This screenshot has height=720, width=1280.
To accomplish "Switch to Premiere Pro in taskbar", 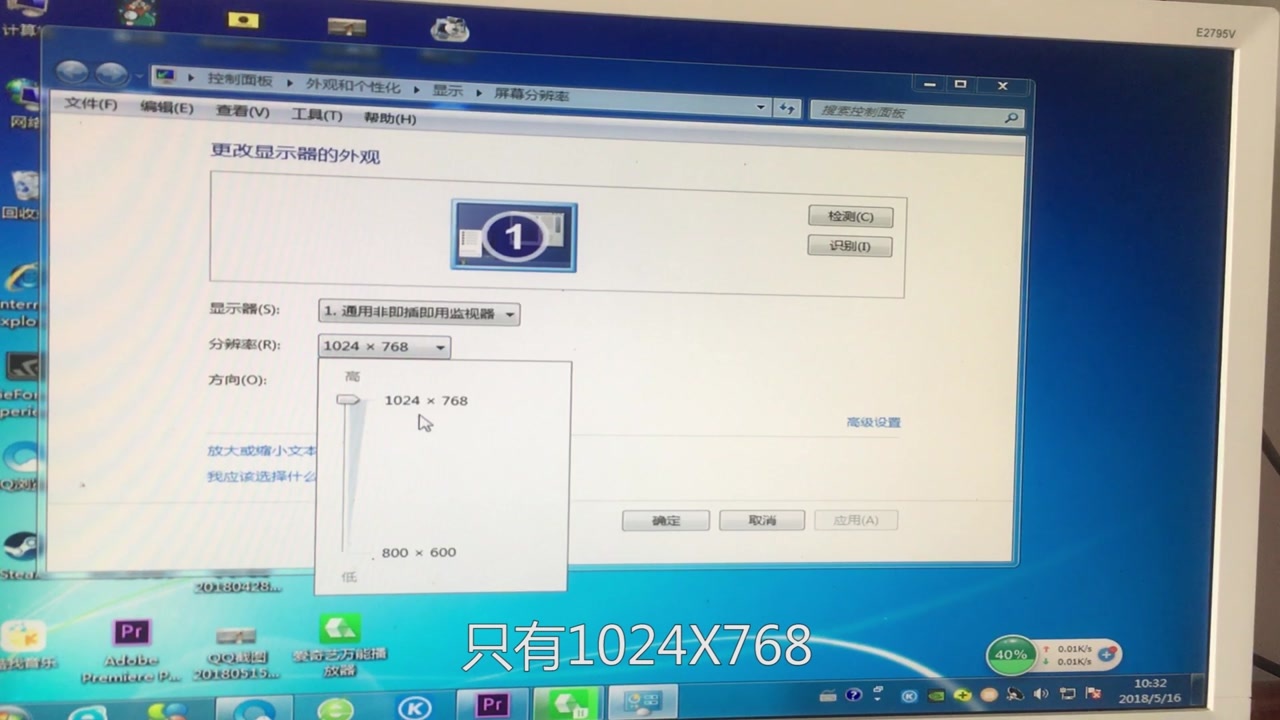I will pyautogui.click(x=492, y=704).
